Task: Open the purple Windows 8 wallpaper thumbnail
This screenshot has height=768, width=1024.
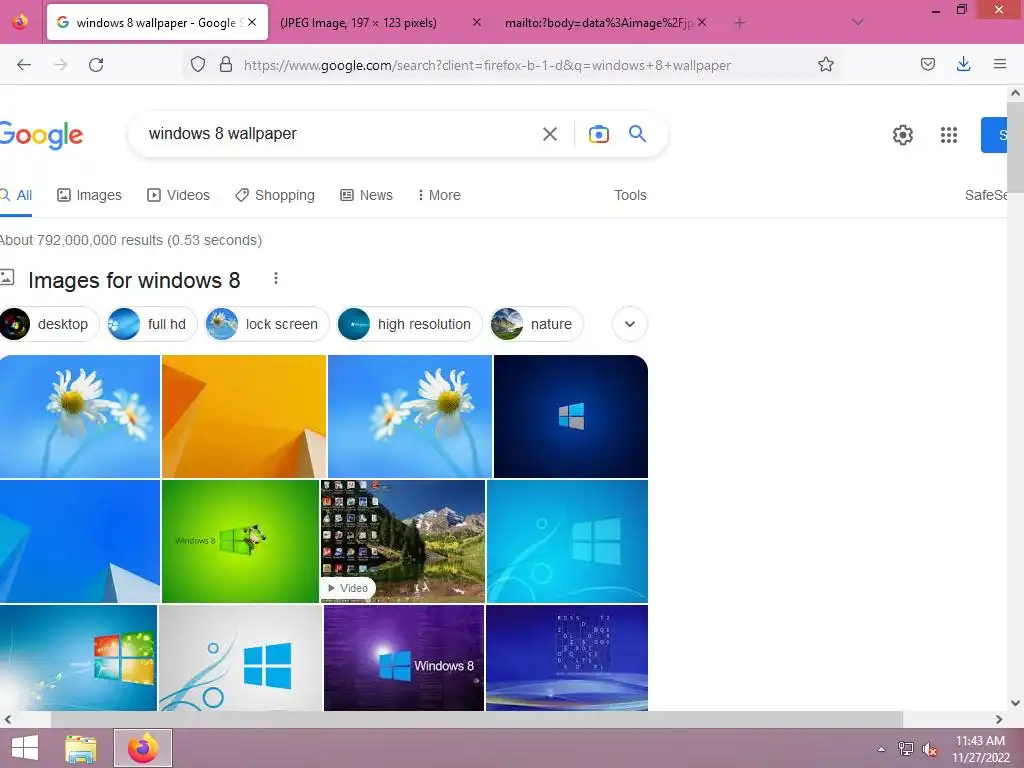Action: coord(404,658)
